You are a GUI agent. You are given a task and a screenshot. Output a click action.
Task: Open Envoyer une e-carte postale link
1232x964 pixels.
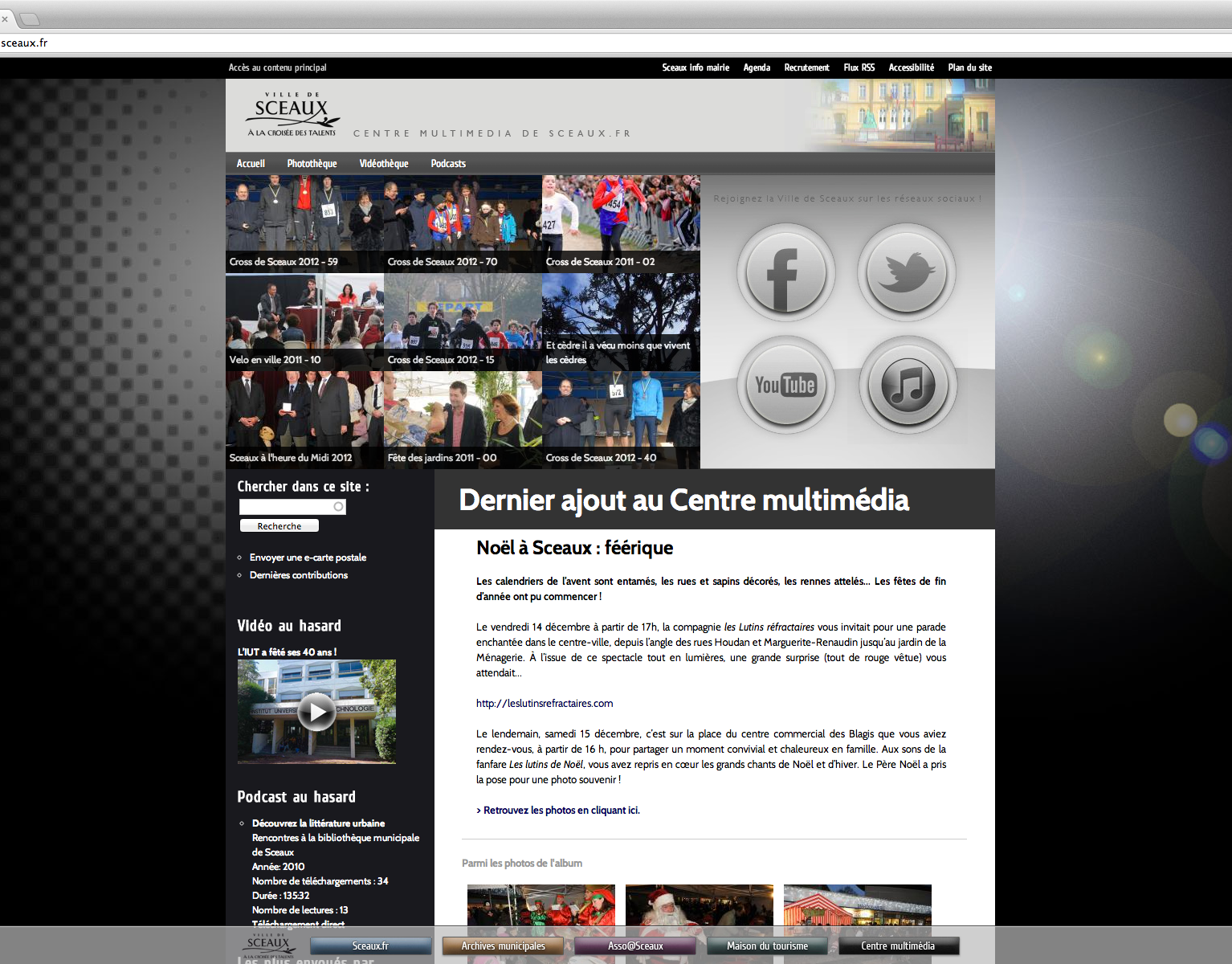point(308,558)
